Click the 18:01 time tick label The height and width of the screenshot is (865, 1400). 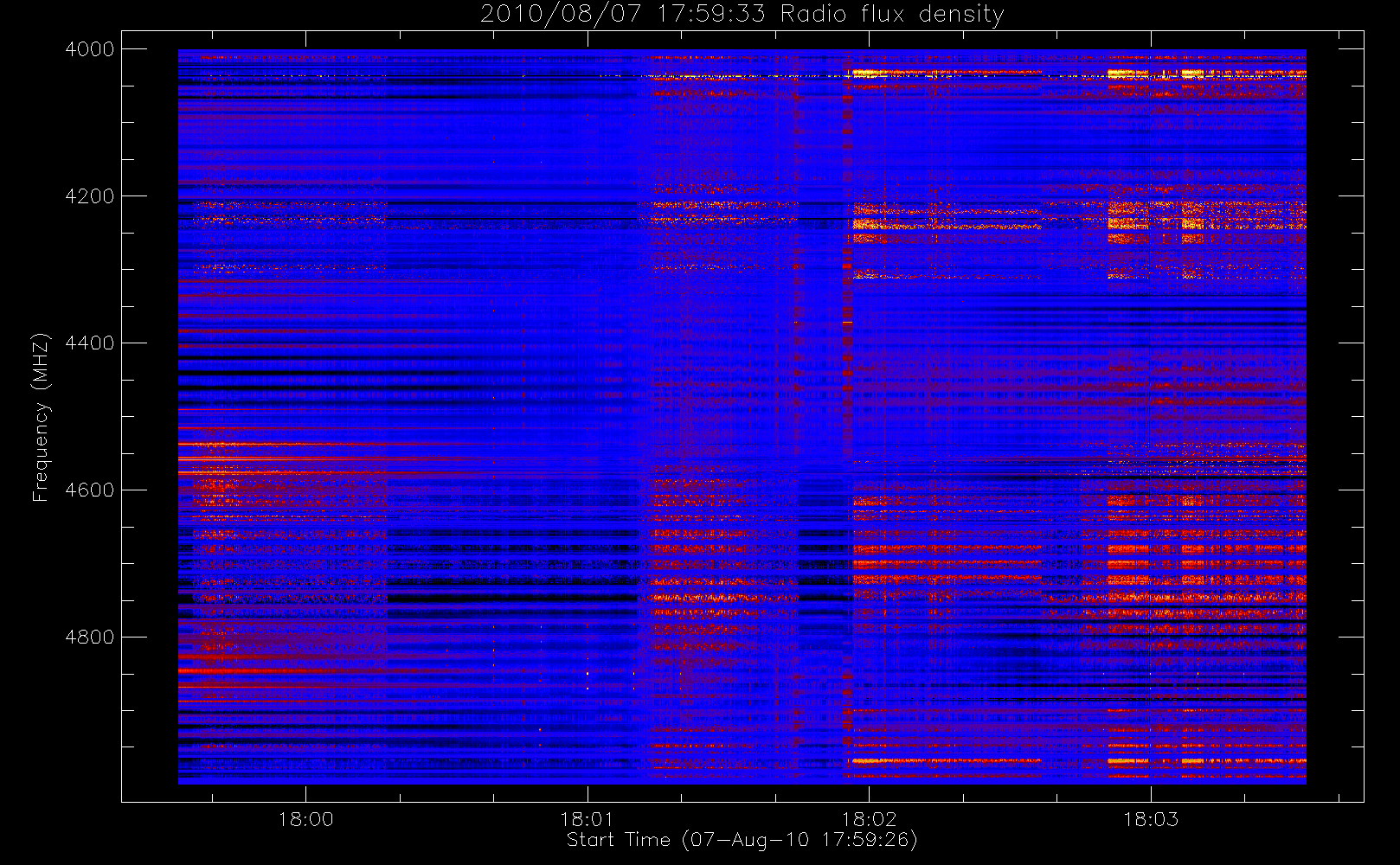tap(588, 819)
